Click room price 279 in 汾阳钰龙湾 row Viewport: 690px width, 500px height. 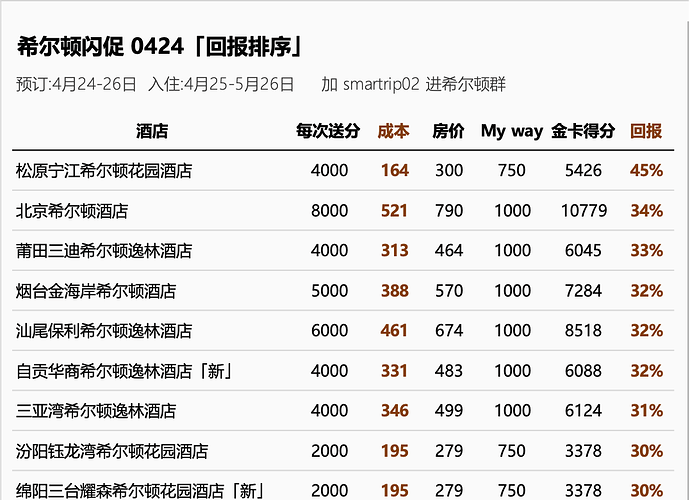(x=449, y=451)
